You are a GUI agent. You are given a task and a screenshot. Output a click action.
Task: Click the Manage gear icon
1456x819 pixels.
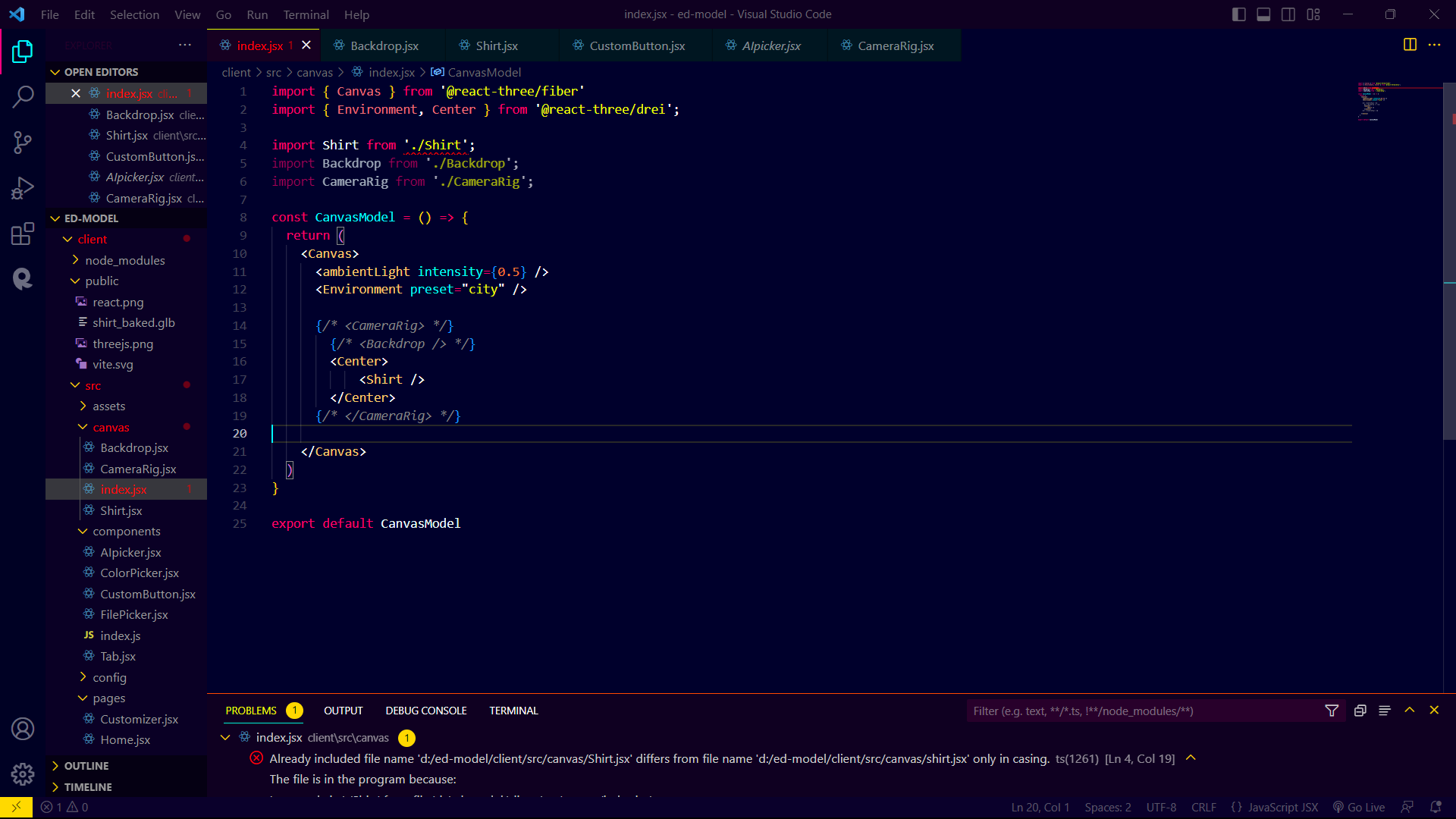[23, 774]
